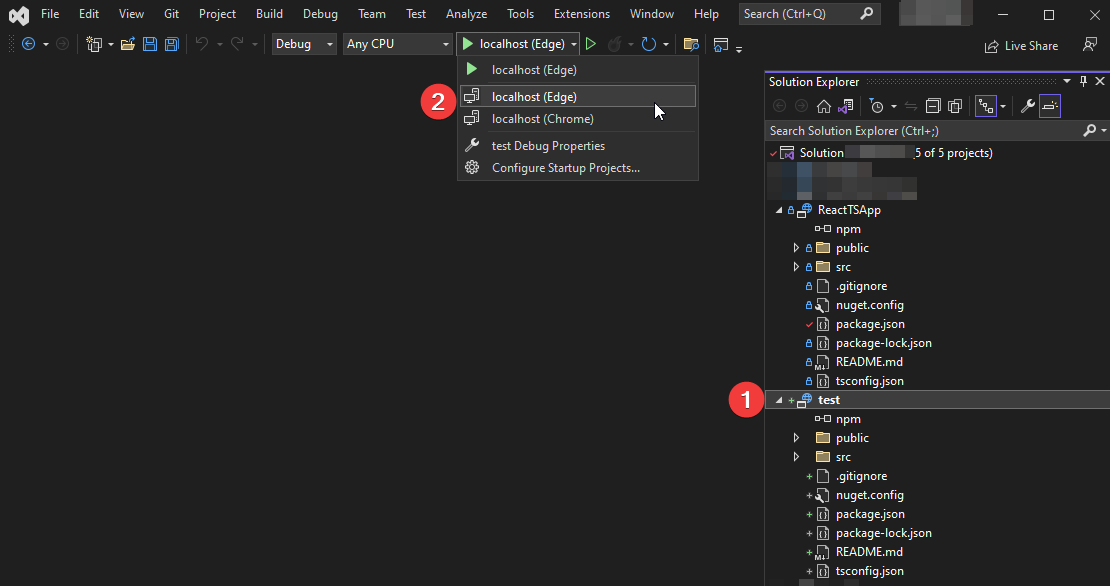Collapse the test project node

[779, 400]
